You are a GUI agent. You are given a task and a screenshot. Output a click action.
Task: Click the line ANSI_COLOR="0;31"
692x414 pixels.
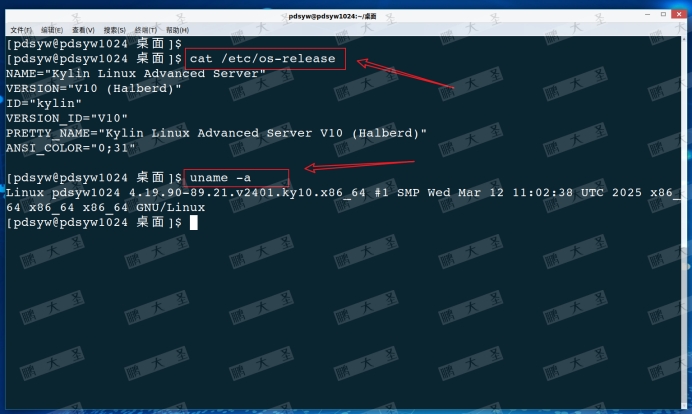coord(71,148)
